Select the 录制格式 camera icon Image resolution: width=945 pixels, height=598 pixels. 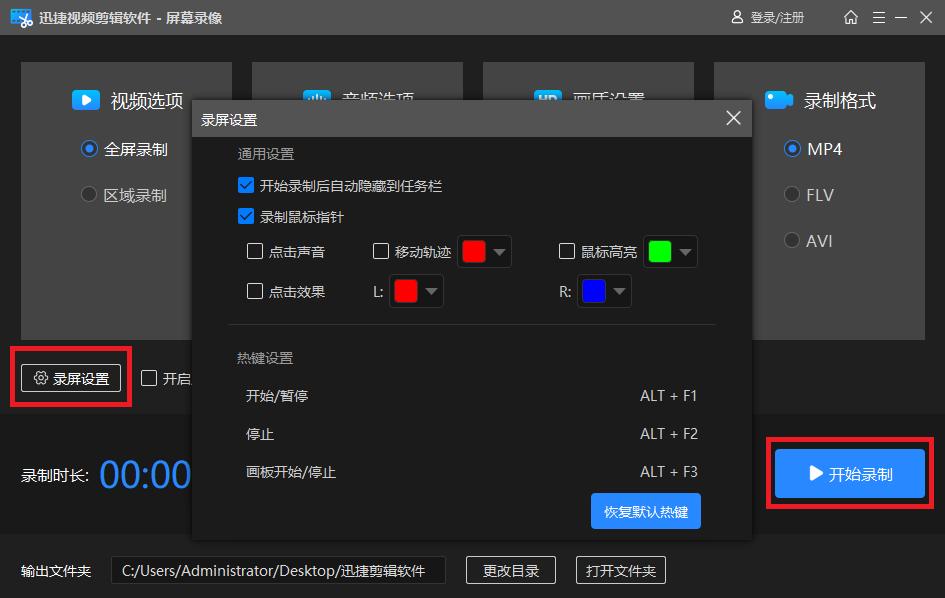[780, 99]
